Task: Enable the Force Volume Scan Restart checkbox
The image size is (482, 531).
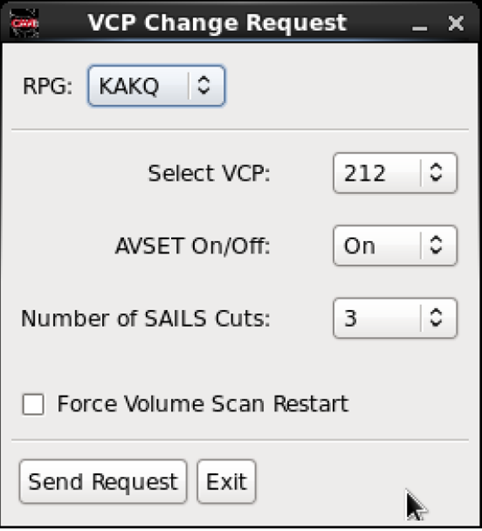Action: [x=33, y=404]
